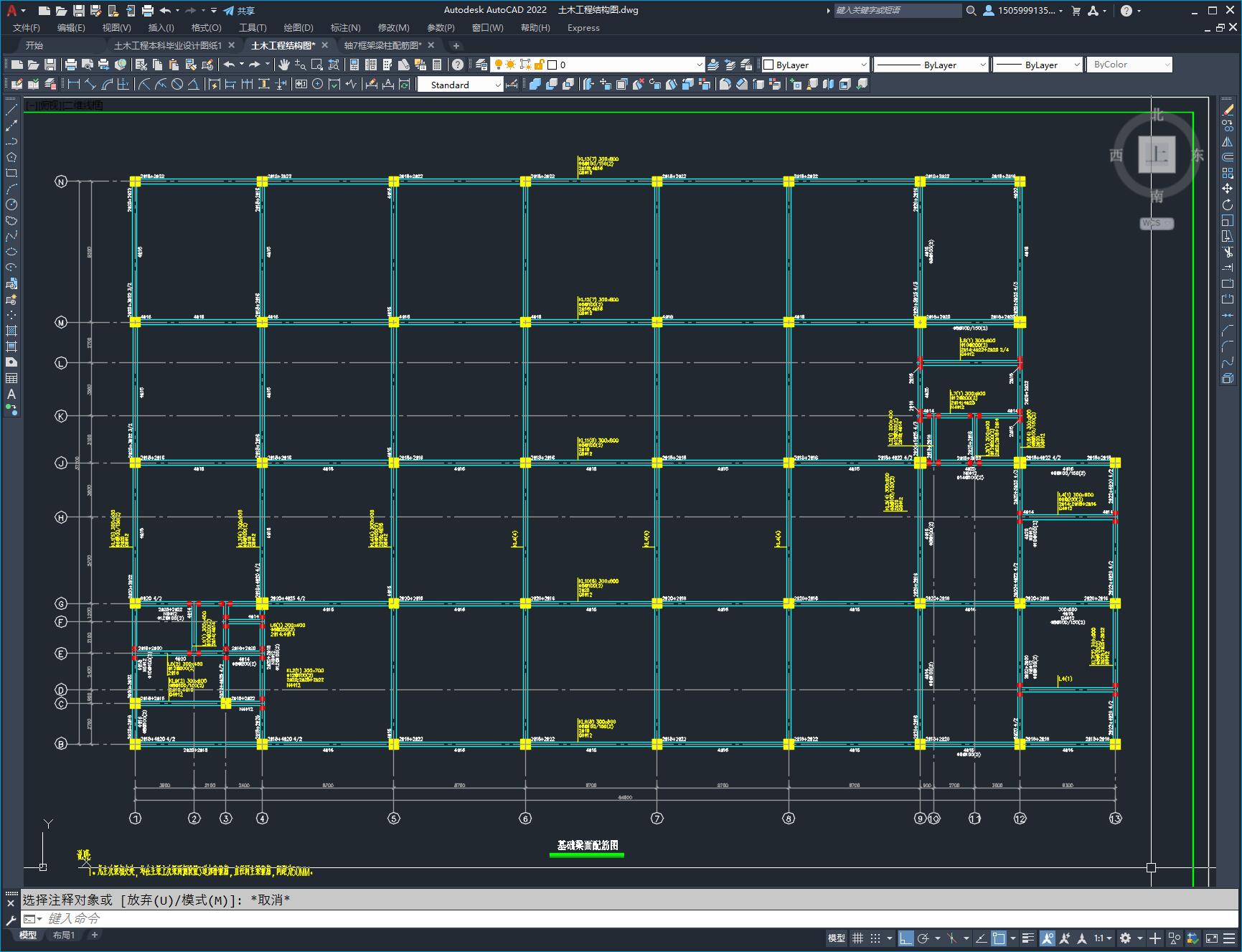The height and width of the screenshot is (952, 1242).
Task: Toggle grid display in status bar
Action: click(x=857, y=938)
